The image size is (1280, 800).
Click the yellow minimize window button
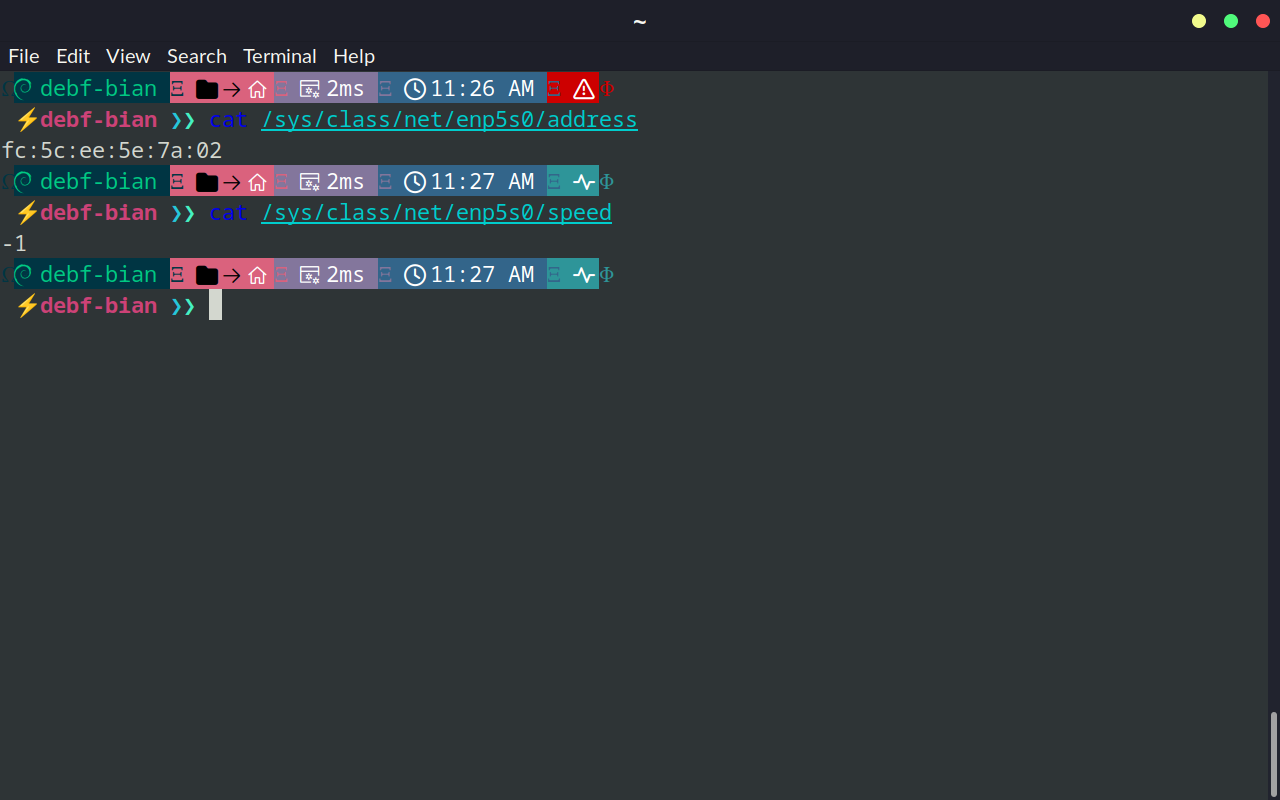coord(1199,21)
